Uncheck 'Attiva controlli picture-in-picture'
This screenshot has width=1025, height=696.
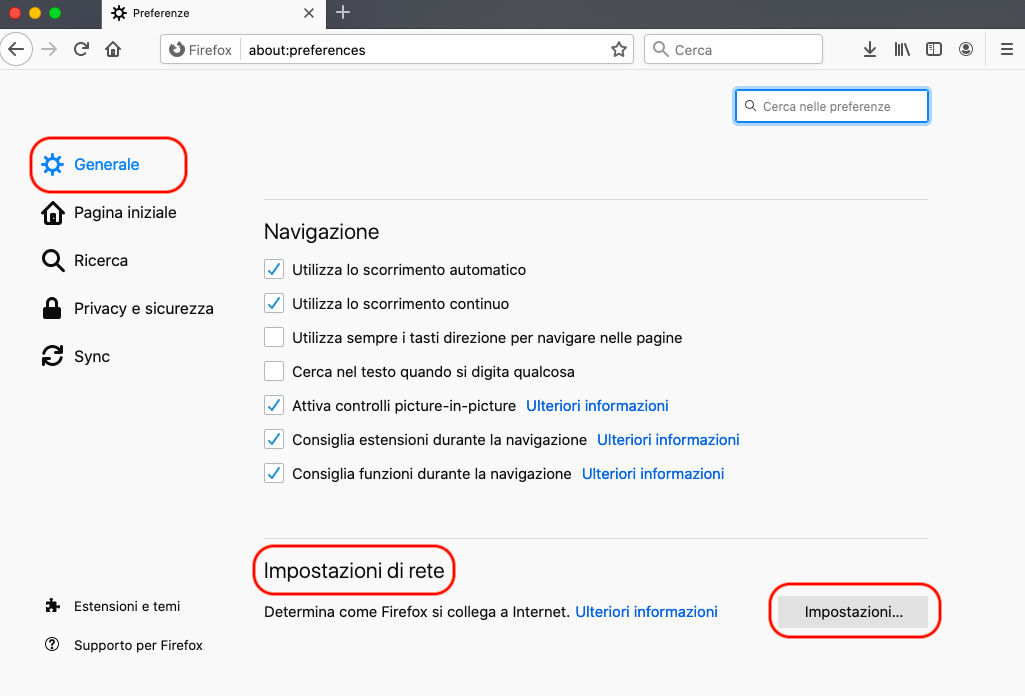coord(274,406)
